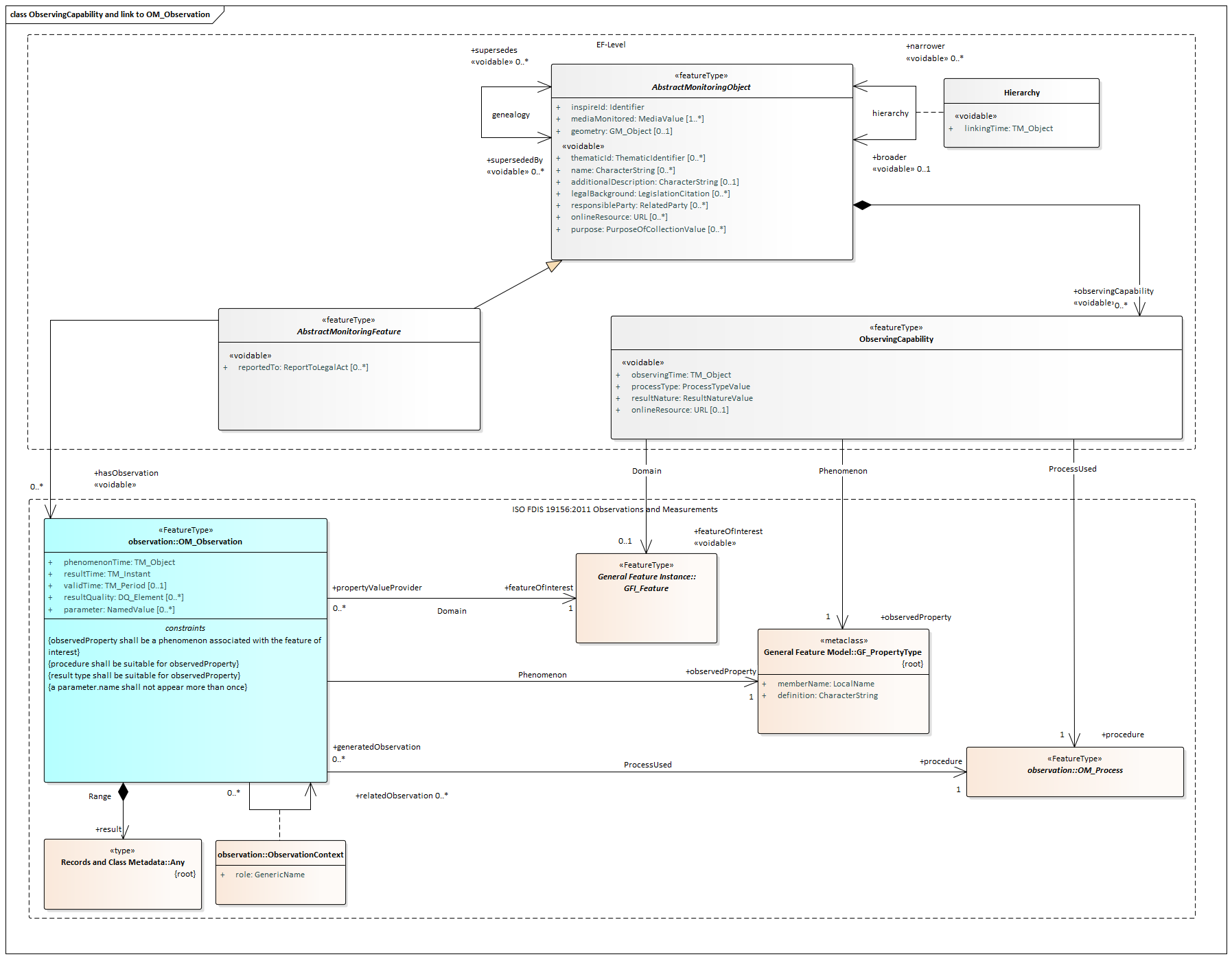The image size is (1232, 959).
Task: Click legalBackground: LegislationCitation attribute
Action: [650, 194]
